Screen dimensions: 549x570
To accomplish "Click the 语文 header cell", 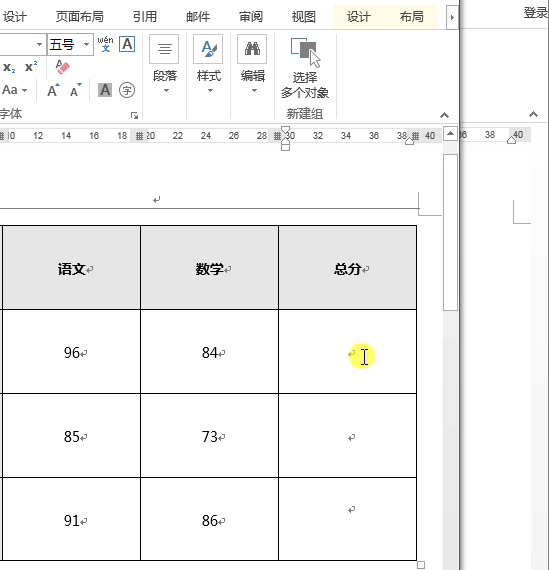I will tap(71, 268).
